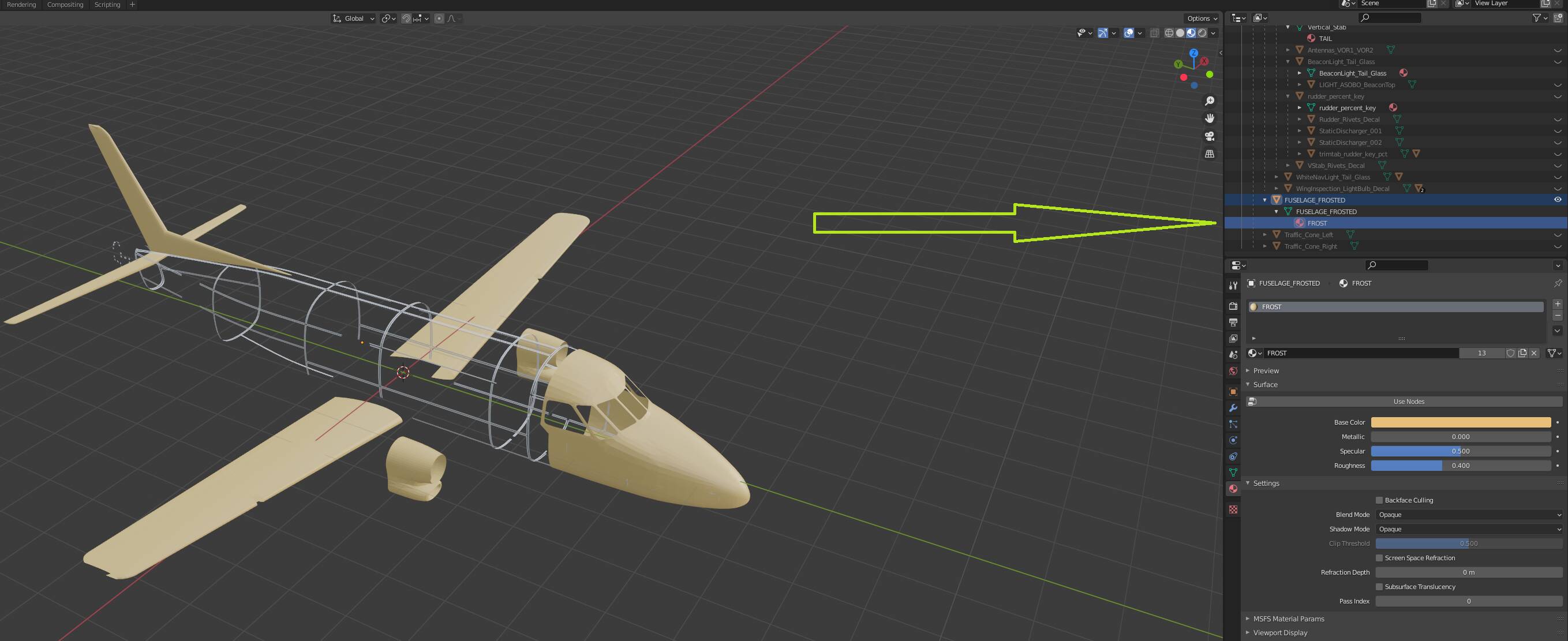Toggle visibility of FUSELAGE_FROSTED in outliner
Screen dimensions: 1568x641
(x=1557, y=199)
